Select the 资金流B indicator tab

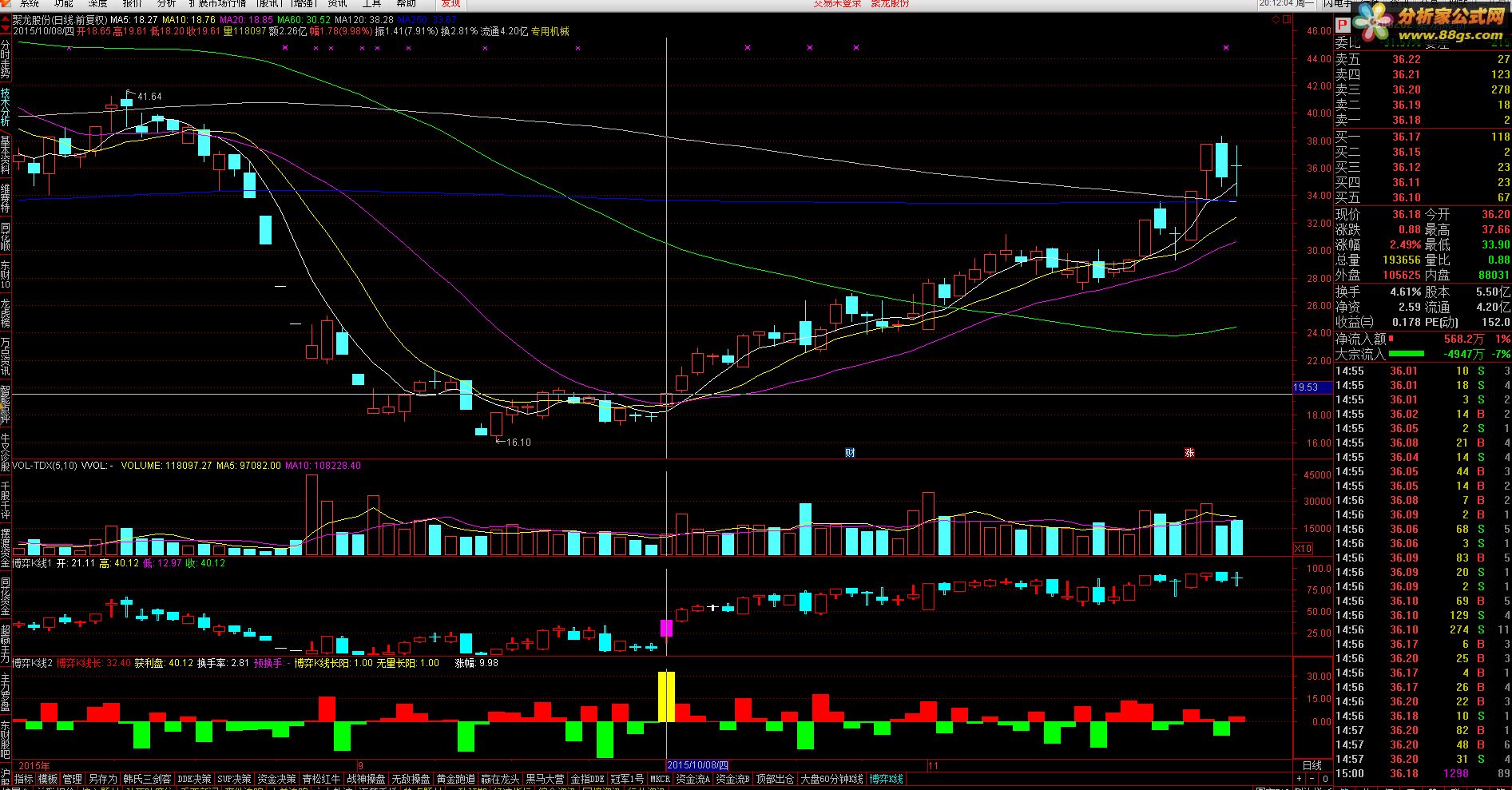click(x=732, y=779)
